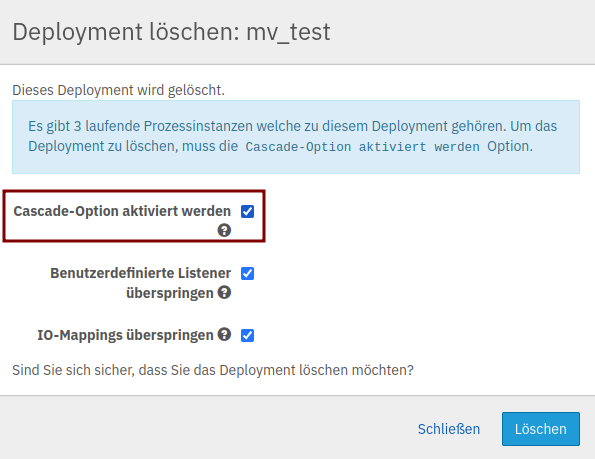Viewport: 595px width, 459px height.
Task: Dismiss dialog via Schließen link
Action: tap(449, 429)
